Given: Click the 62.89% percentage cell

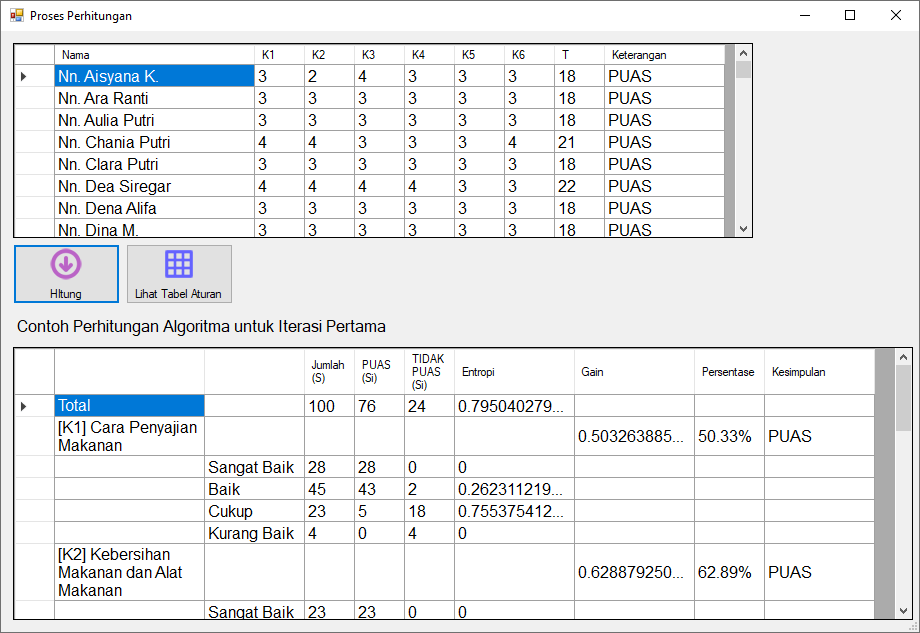Looking at the screenshot, I should (729, 572).
